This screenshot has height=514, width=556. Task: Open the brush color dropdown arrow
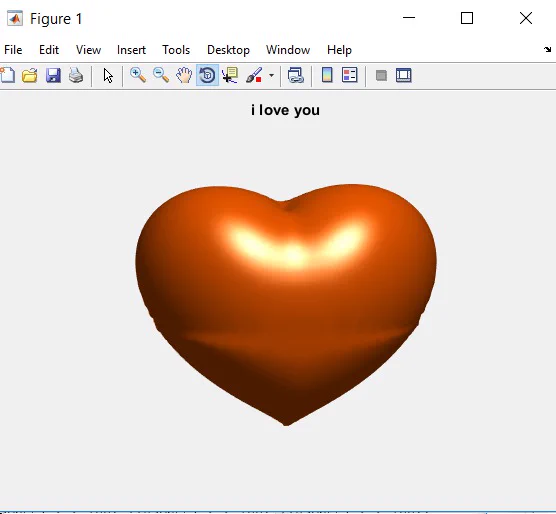click(x=271, y=75)
